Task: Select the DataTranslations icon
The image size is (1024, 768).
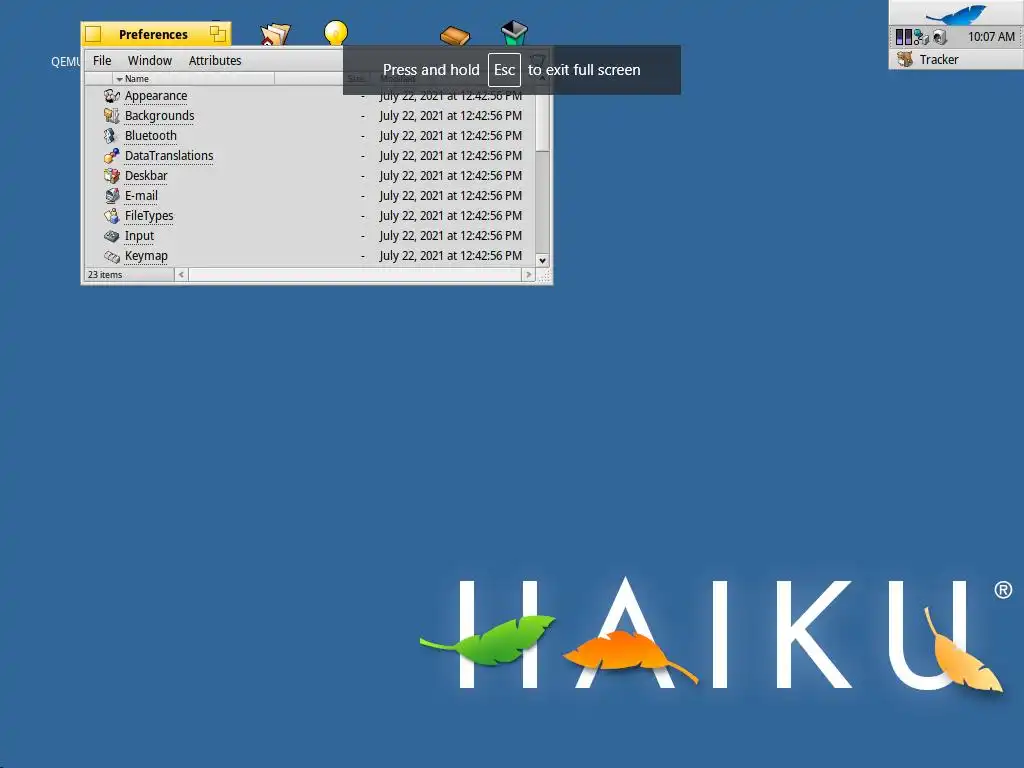Action: click(112, 155)
